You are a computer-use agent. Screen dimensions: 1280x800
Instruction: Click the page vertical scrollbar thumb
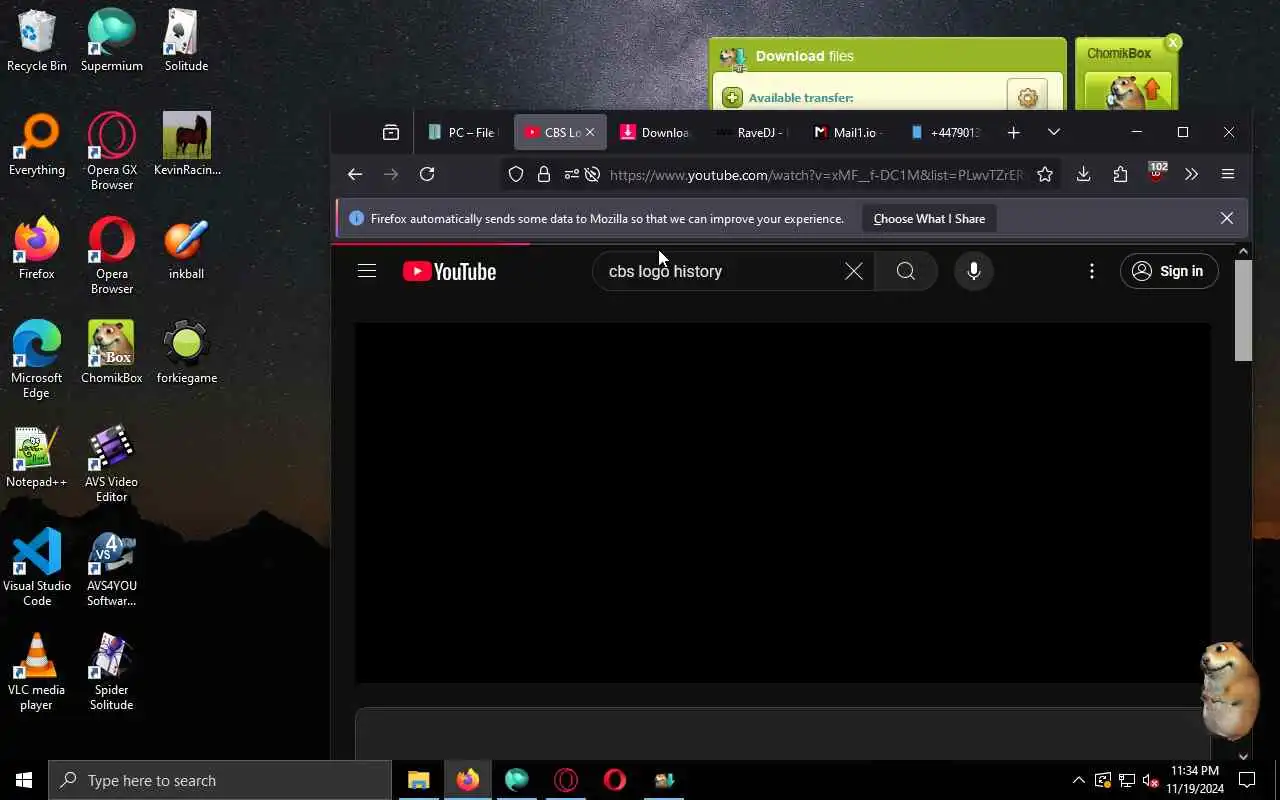[x=1243, y=310]
